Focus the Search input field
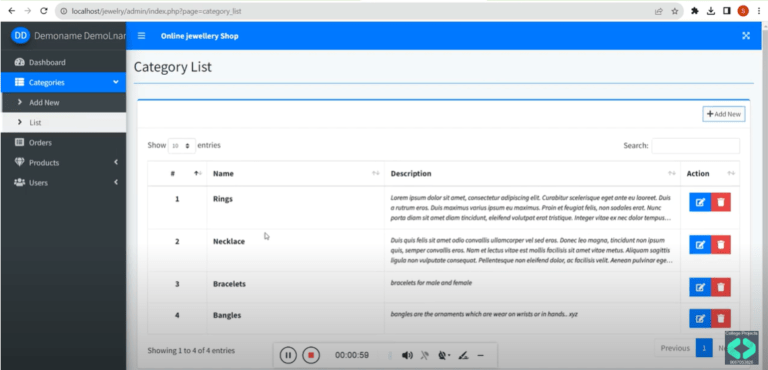The image size is (768, 370). pos(696,146)
